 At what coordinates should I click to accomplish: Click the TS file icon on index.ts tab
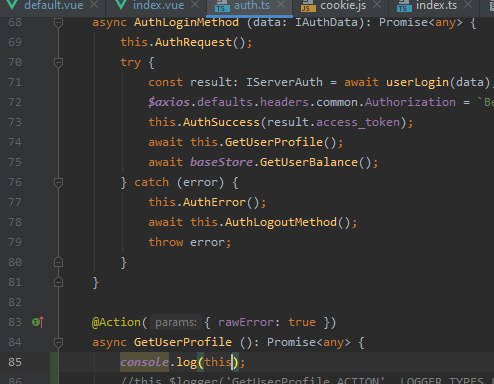404,6
